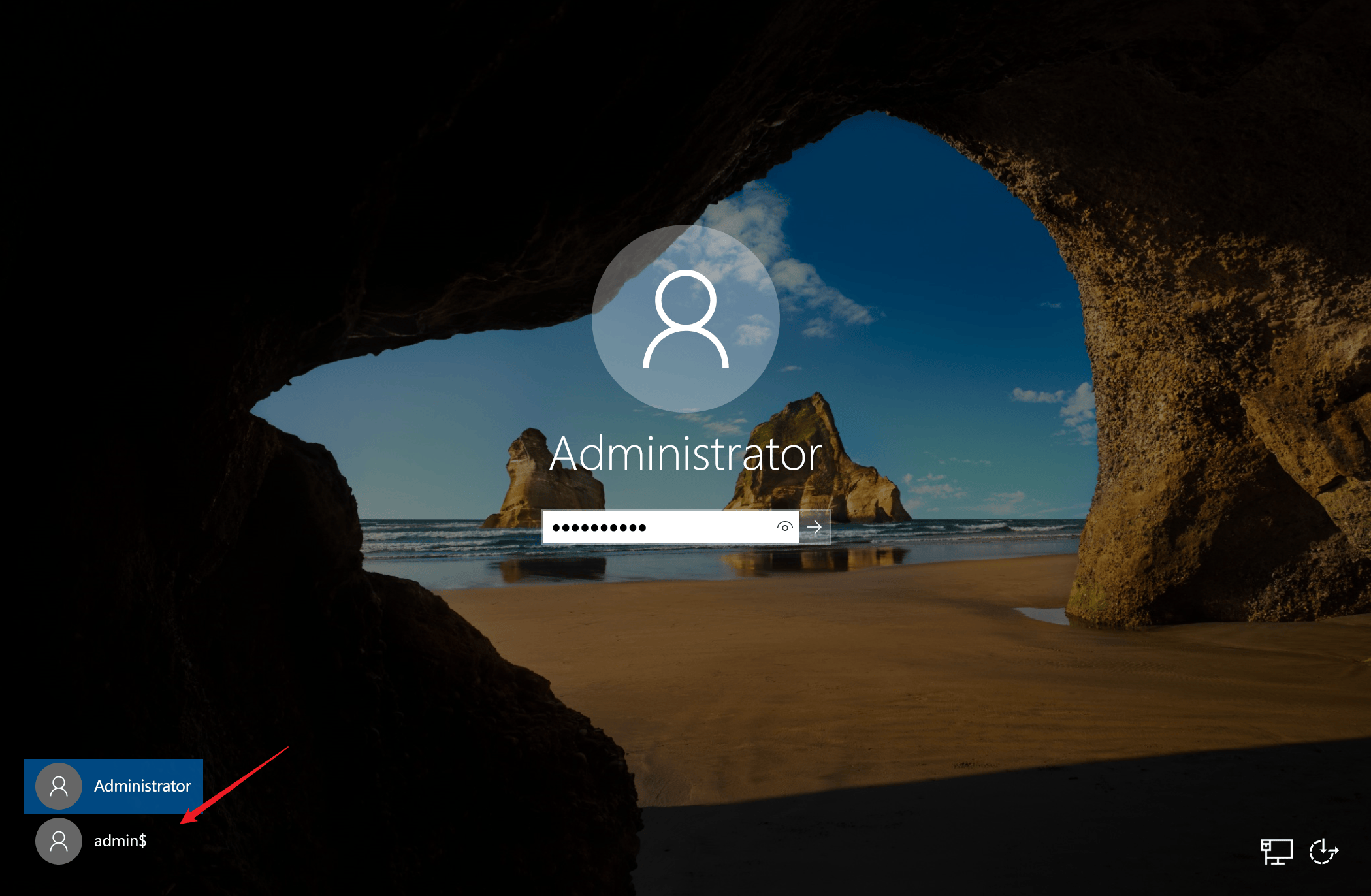Open the Ease of Access icon
Viewport: 1371px width, 896px height.
click(1323, 852)
